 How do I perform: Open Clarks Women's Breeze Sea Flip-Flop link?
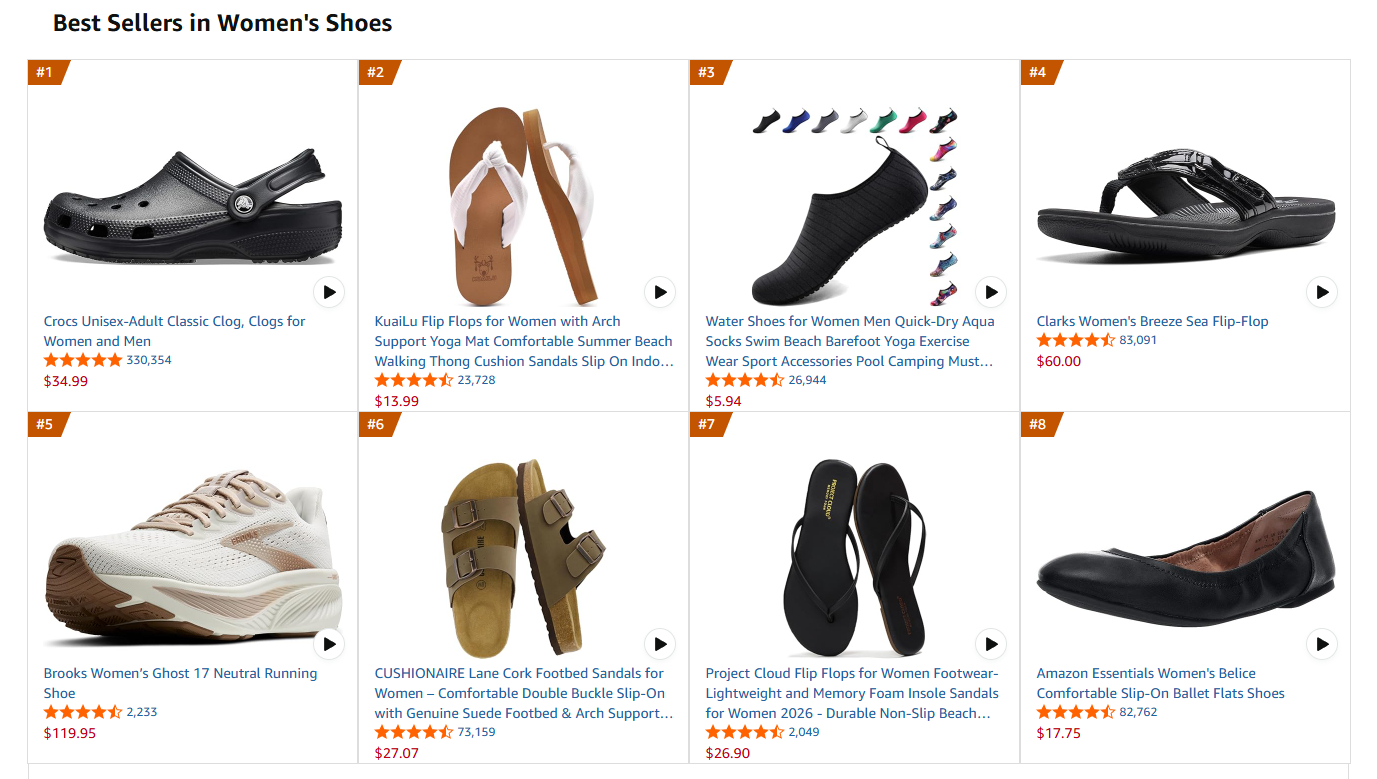point(1152,321)
